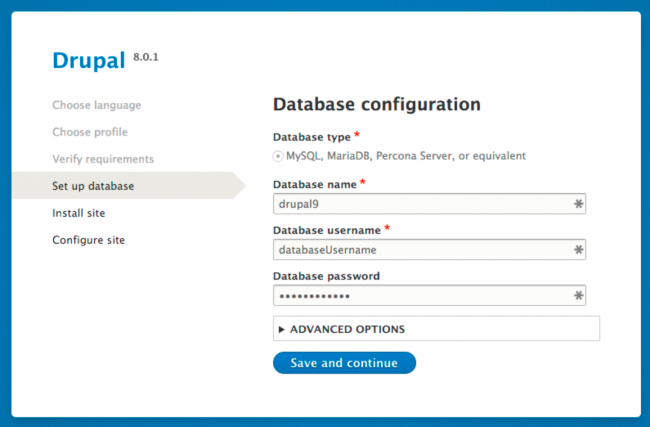Click the Database configuration heading
Screen dimensions: 650x427
[377, 104]
